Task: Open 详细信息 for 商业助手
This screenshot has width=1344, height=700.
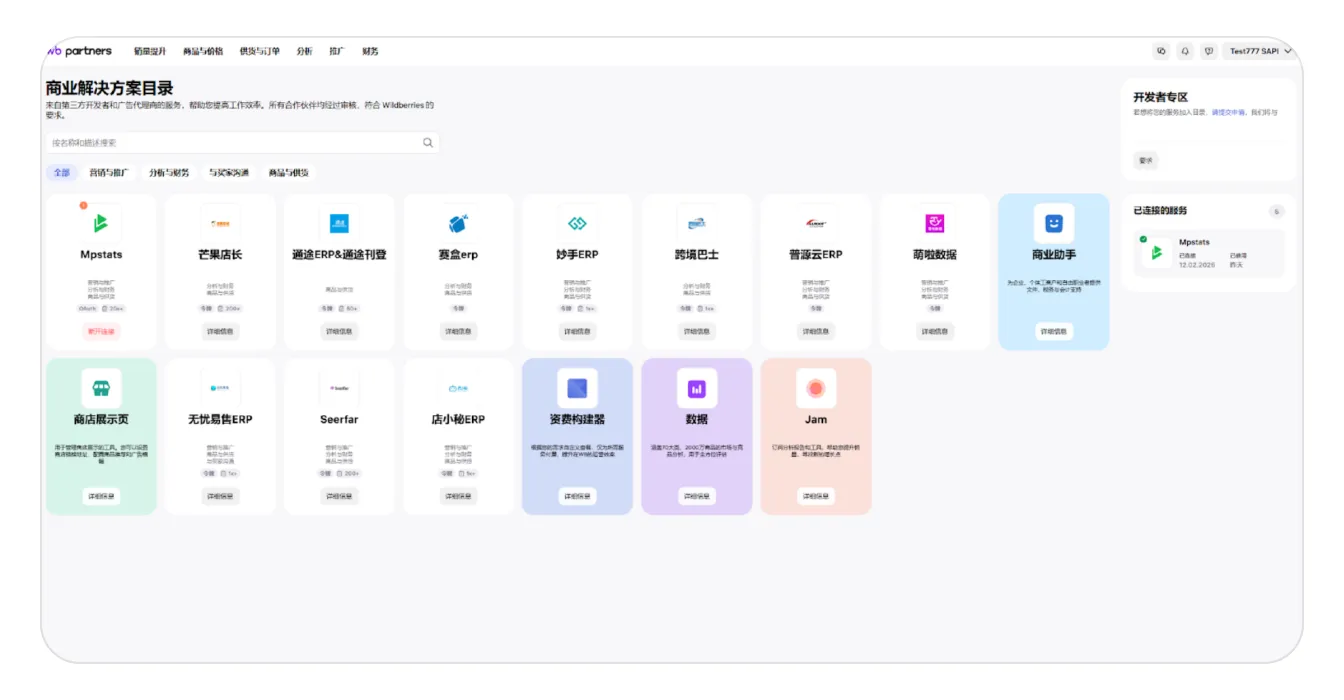Action: coord(1054,331)
